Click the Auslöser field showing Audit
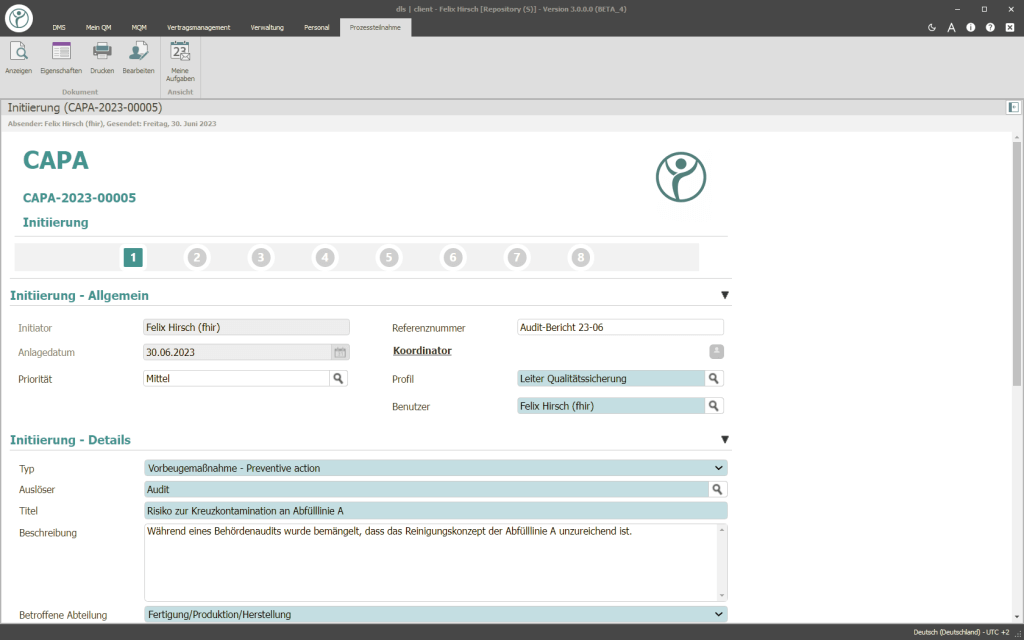 click(426, 489)
